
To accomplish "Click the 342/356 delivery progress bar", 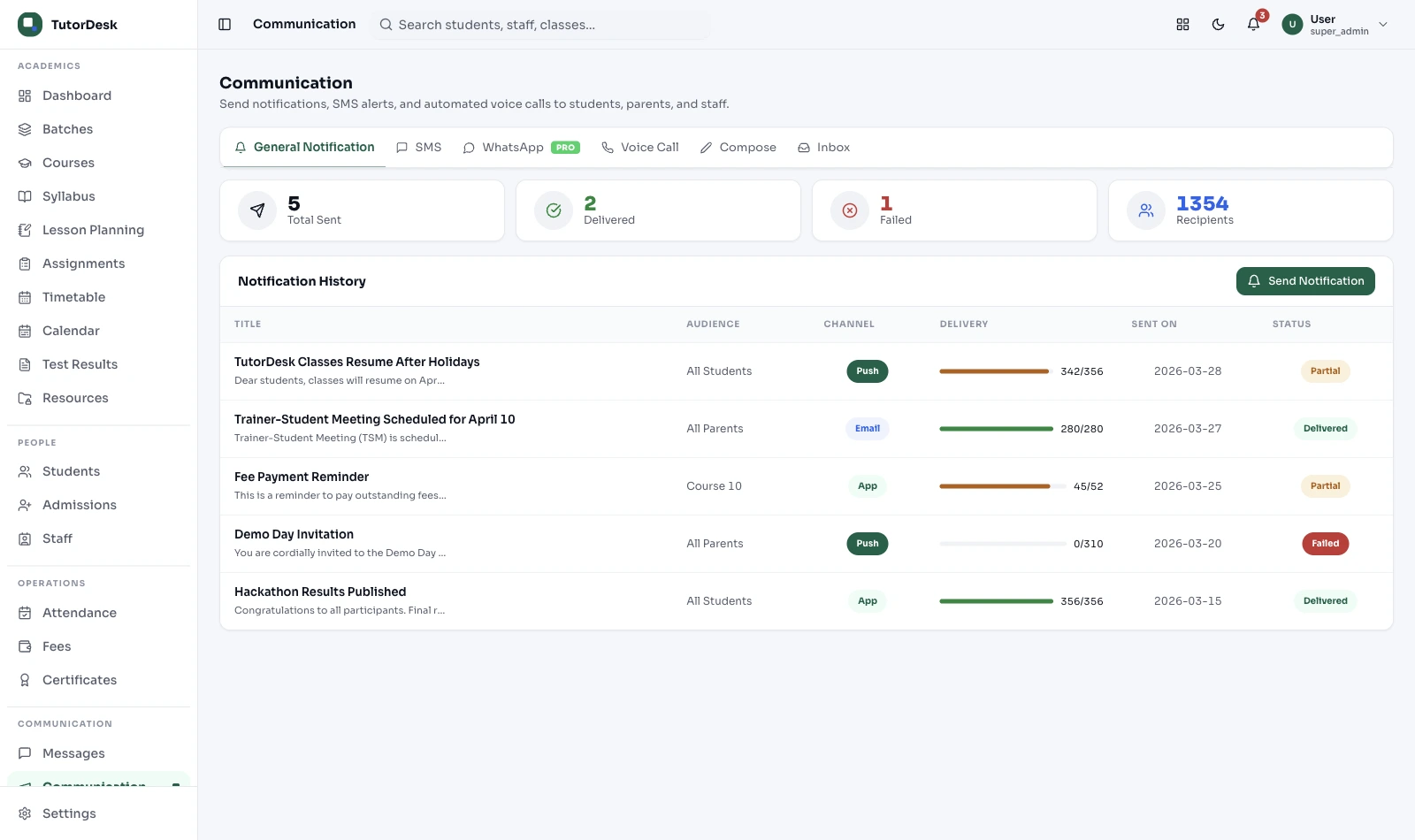I will (x=996, y=371).
